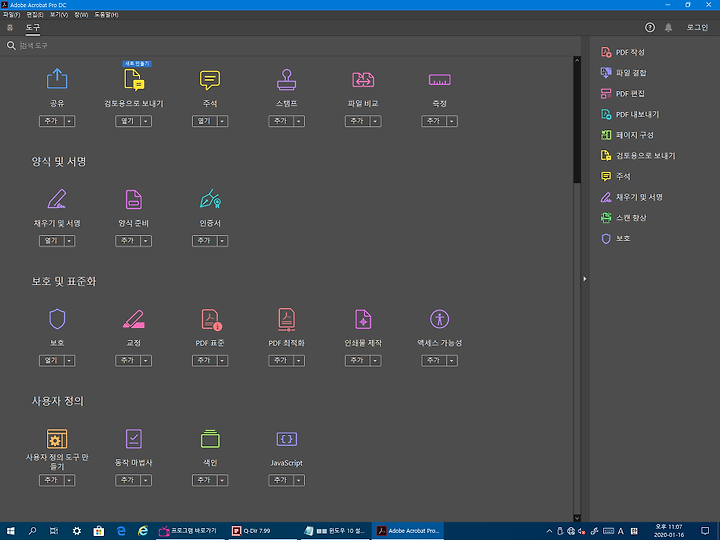Open Microsoft Edge from the taskbar
The image size is (720, 540).
pyautogui.click(x=121, y=531)
